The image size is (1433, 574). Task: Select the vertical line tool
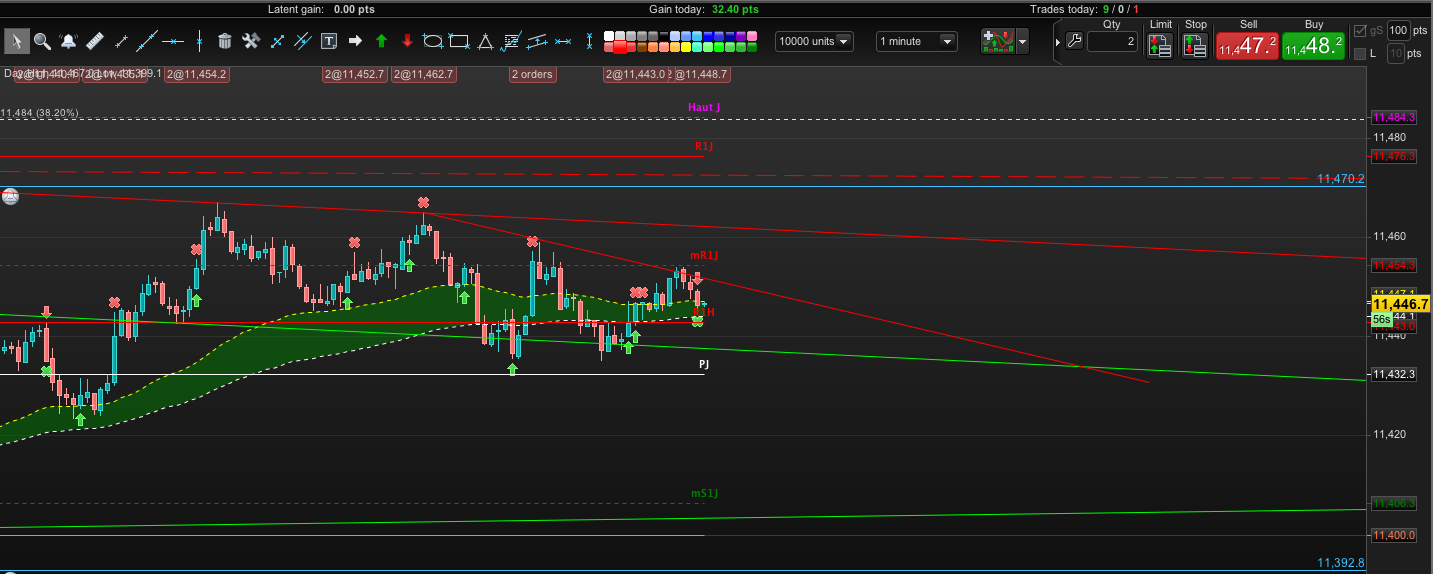[199, 41]
